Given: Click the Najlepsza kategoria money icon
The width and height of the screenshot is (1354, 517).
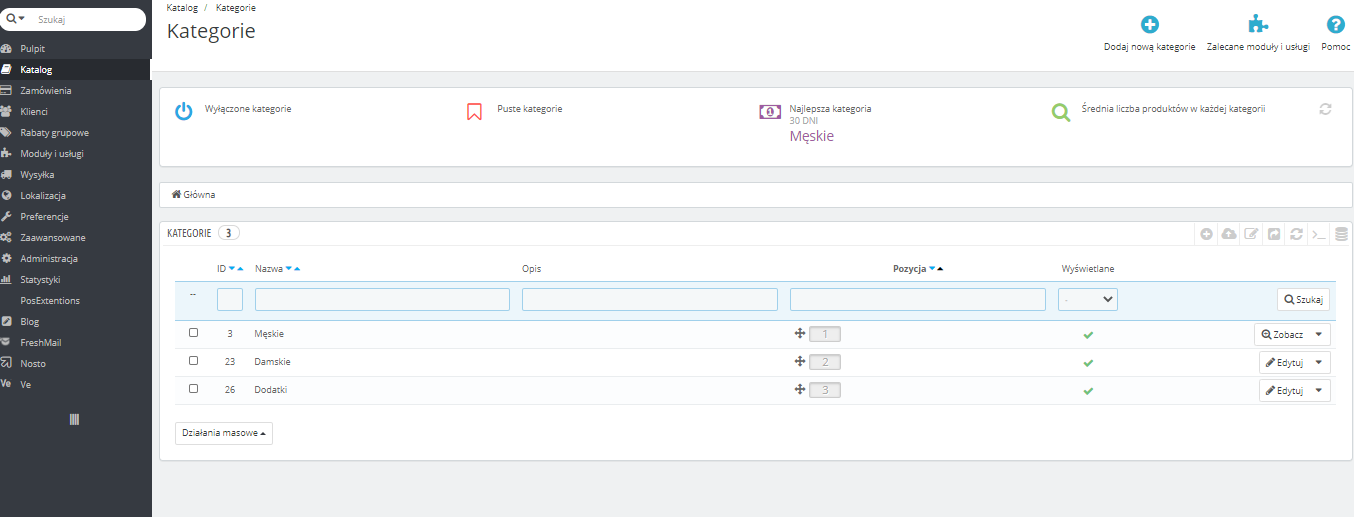Looking at the screenshot, I should pos(770,111).
